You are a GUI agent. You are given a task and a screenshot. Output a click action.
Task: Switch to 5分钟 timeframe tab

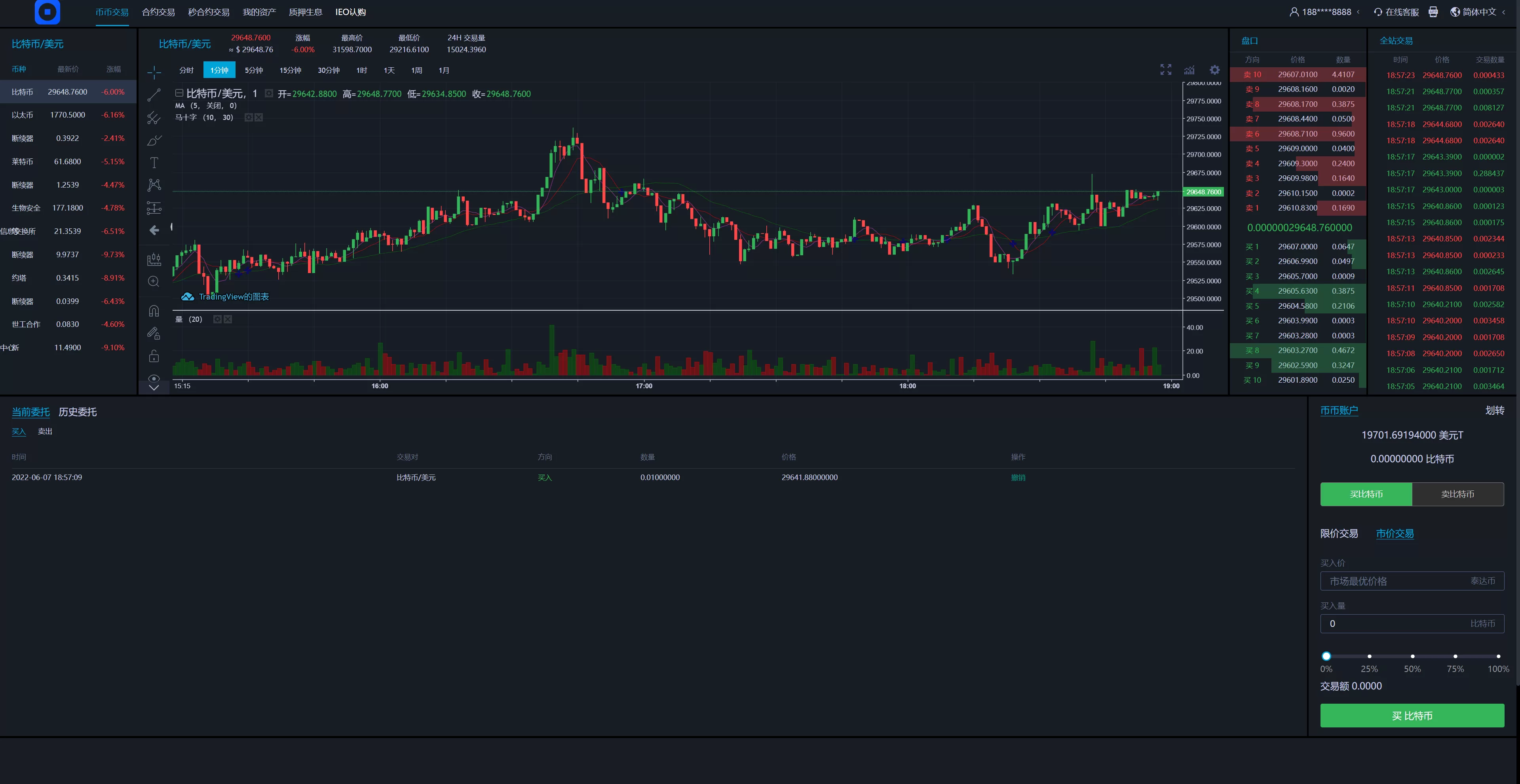254,70
